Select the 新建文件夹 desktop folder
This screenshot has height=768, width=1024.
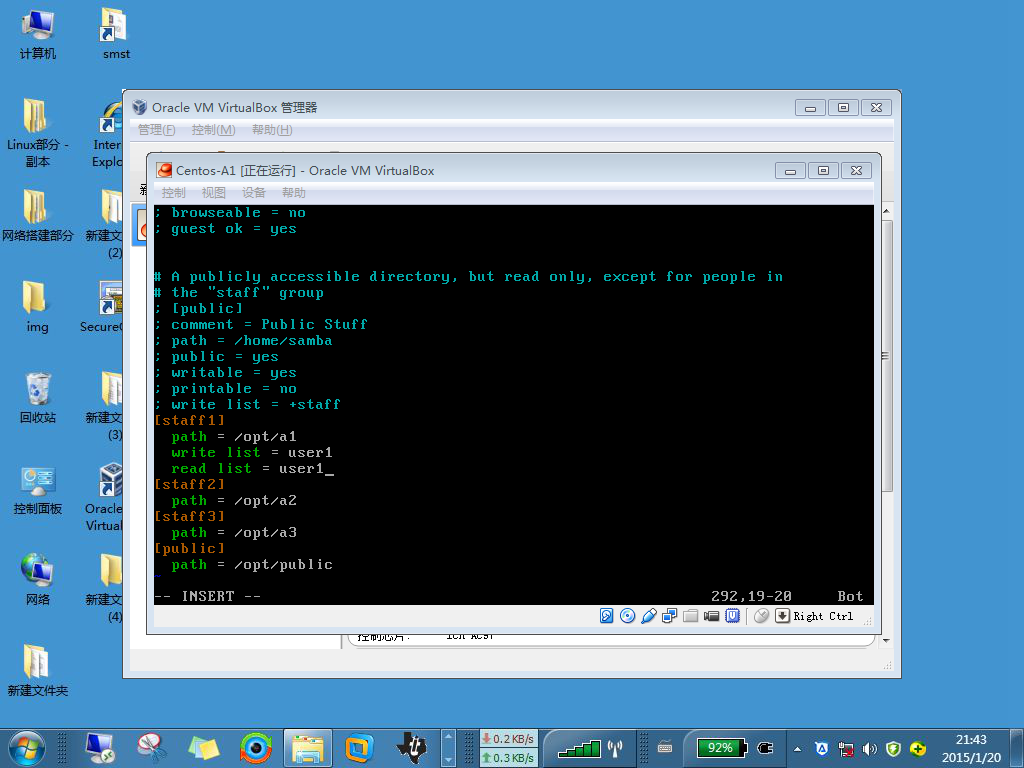pyautogui.click(x=37, y=670)
